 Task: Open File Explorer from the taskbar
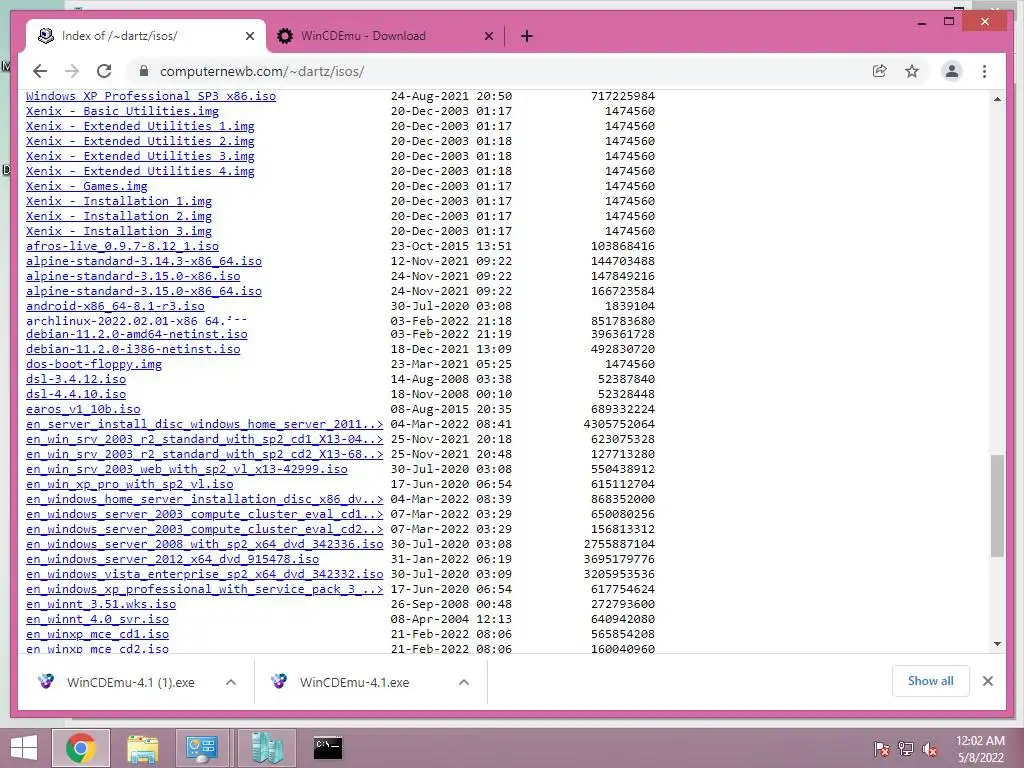(142, 748)
